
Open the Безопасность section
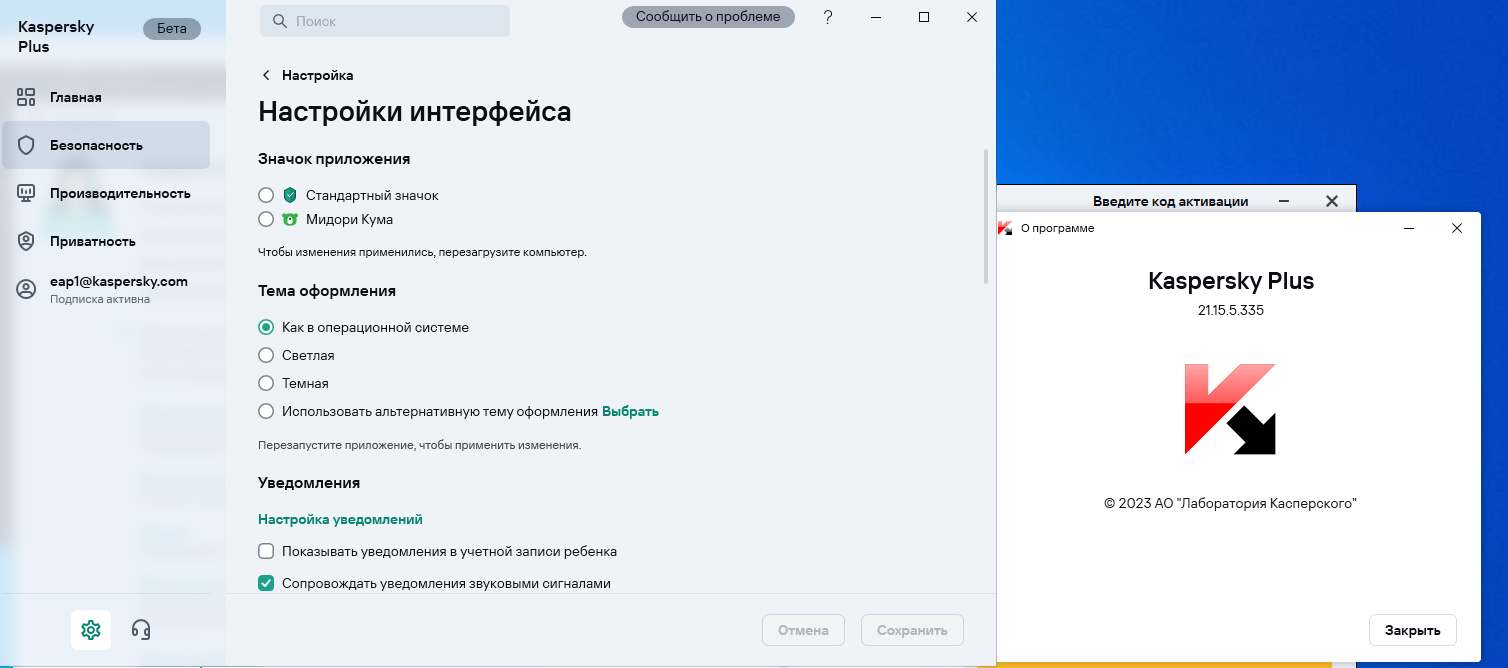point(106,145)
